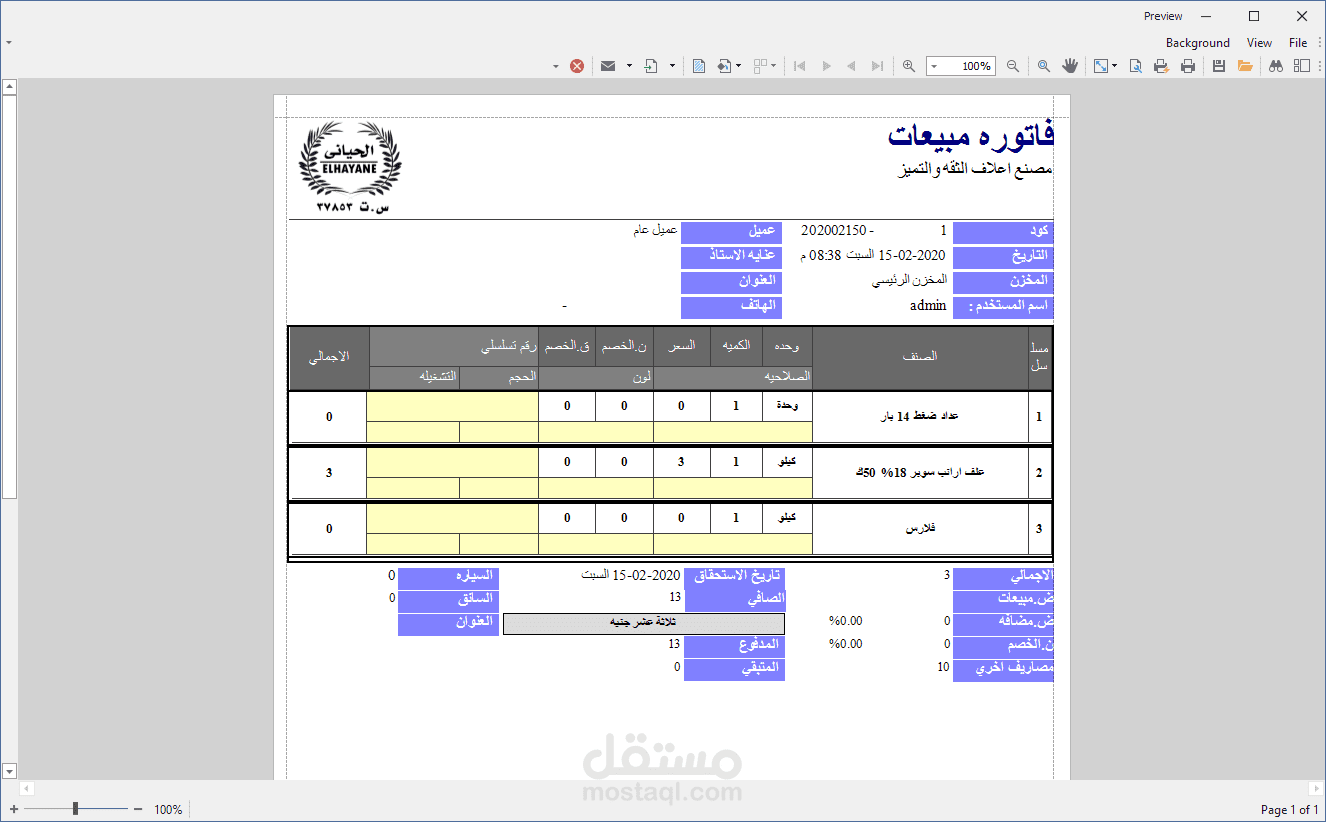Export the document to a file
Viewport: 1326px width, 822px height.
tap(651, 66)
